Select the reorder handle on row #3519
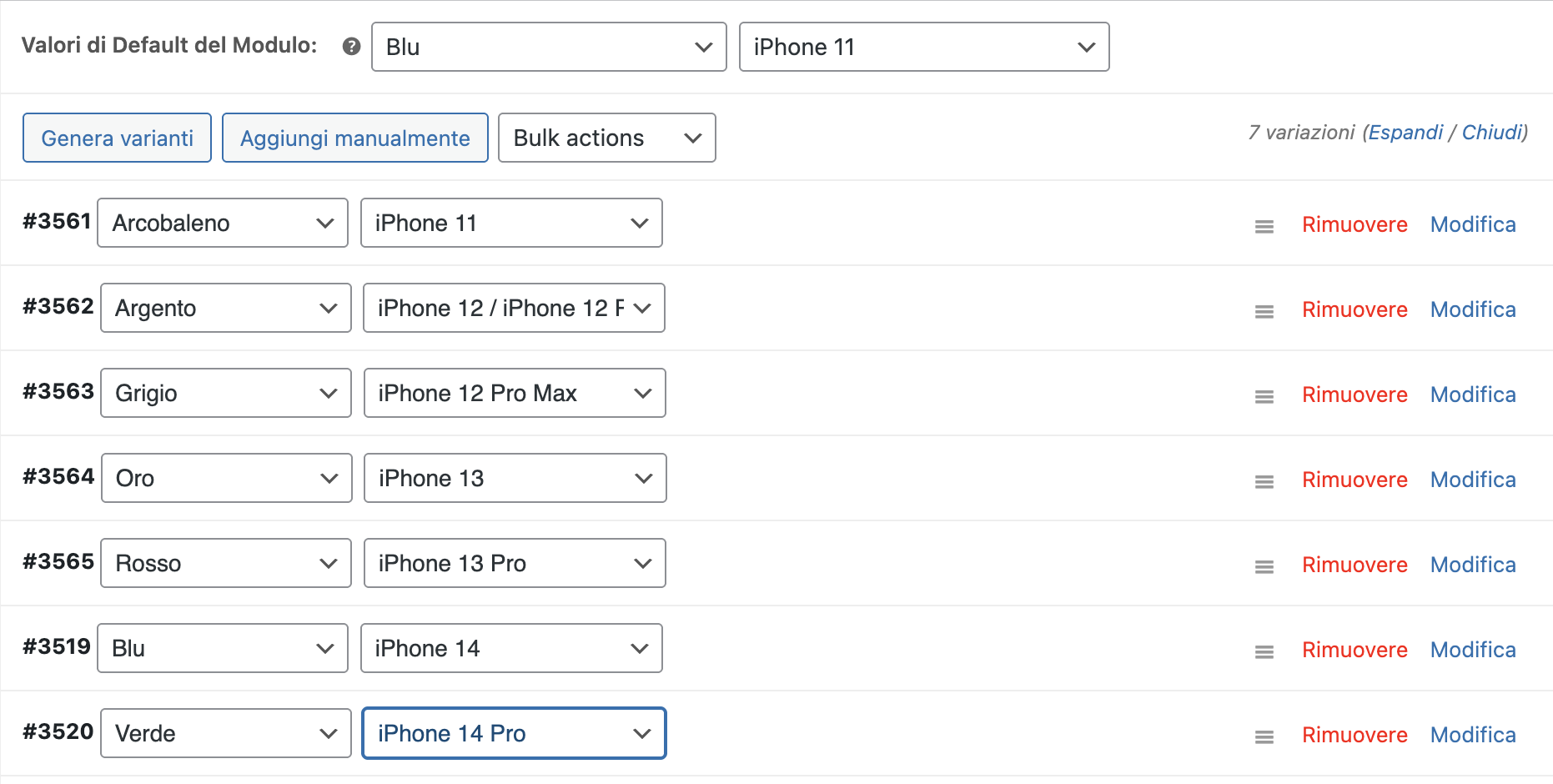1553x784 pixels. click(1264, 651)
